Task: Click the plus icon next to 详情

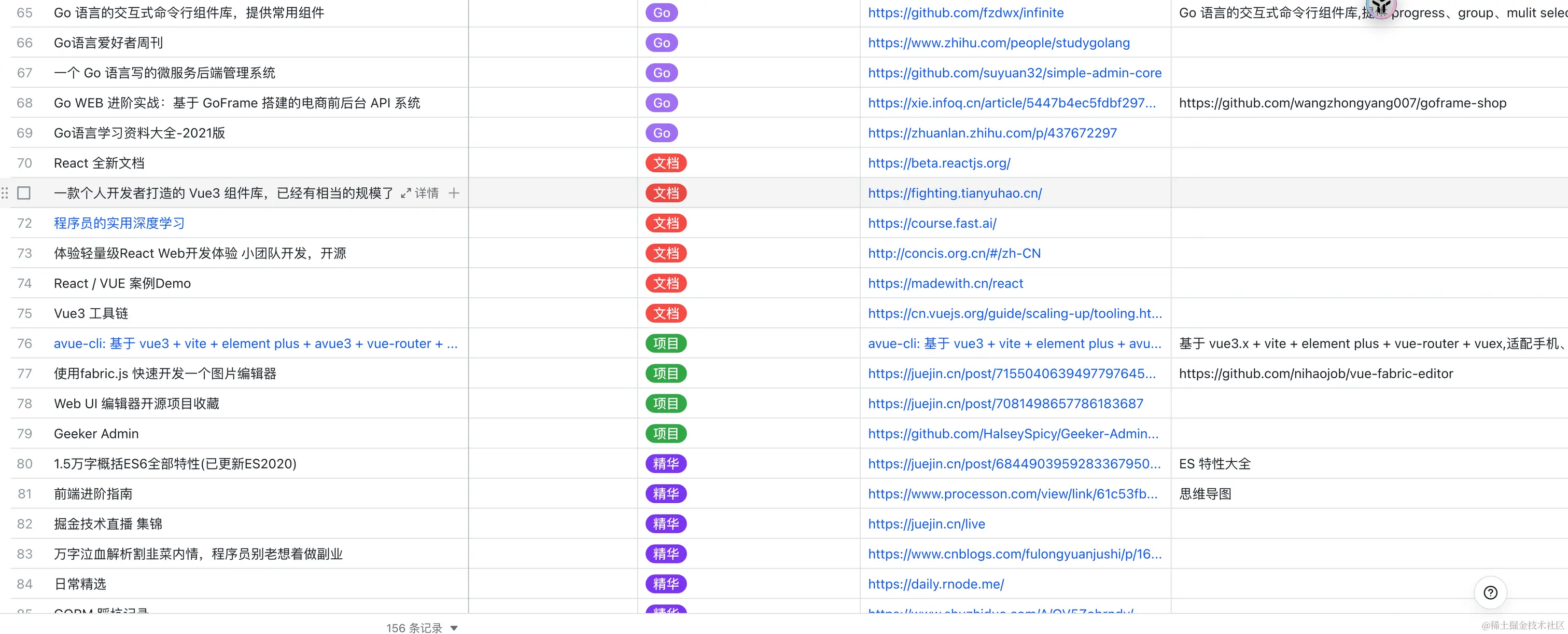Action: pos(454,193)
